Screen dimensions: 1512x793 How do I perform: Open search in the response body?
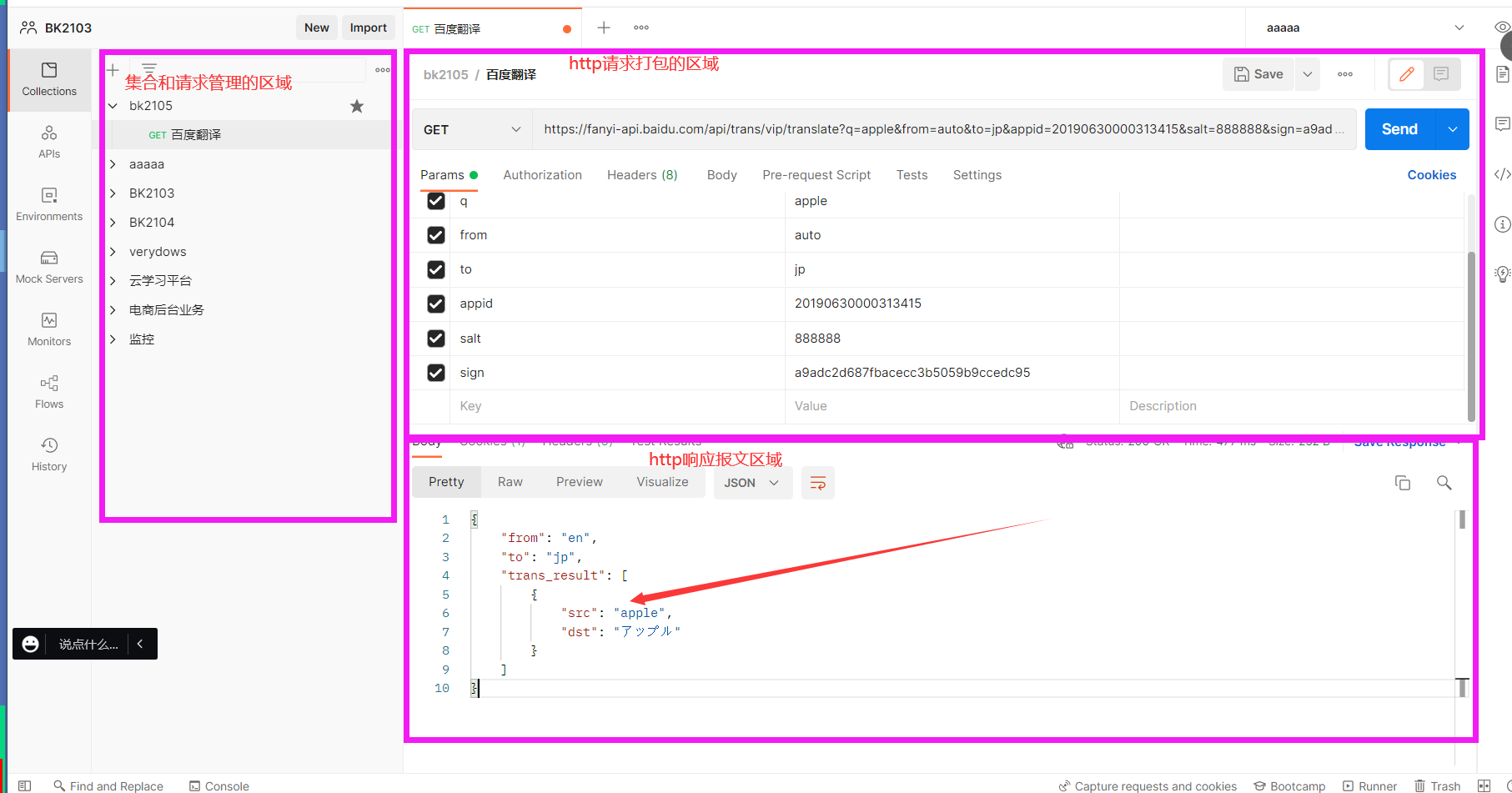coord(1444,482)
